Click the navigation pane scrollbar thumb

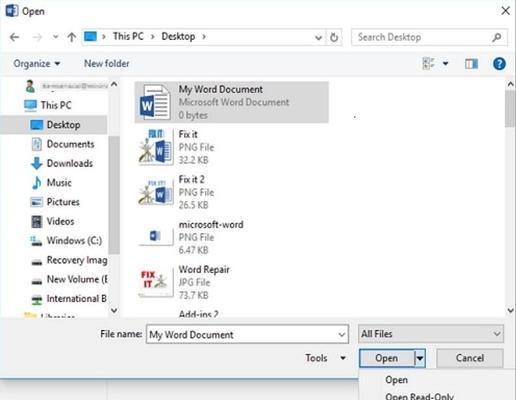[x=114, y=195]
